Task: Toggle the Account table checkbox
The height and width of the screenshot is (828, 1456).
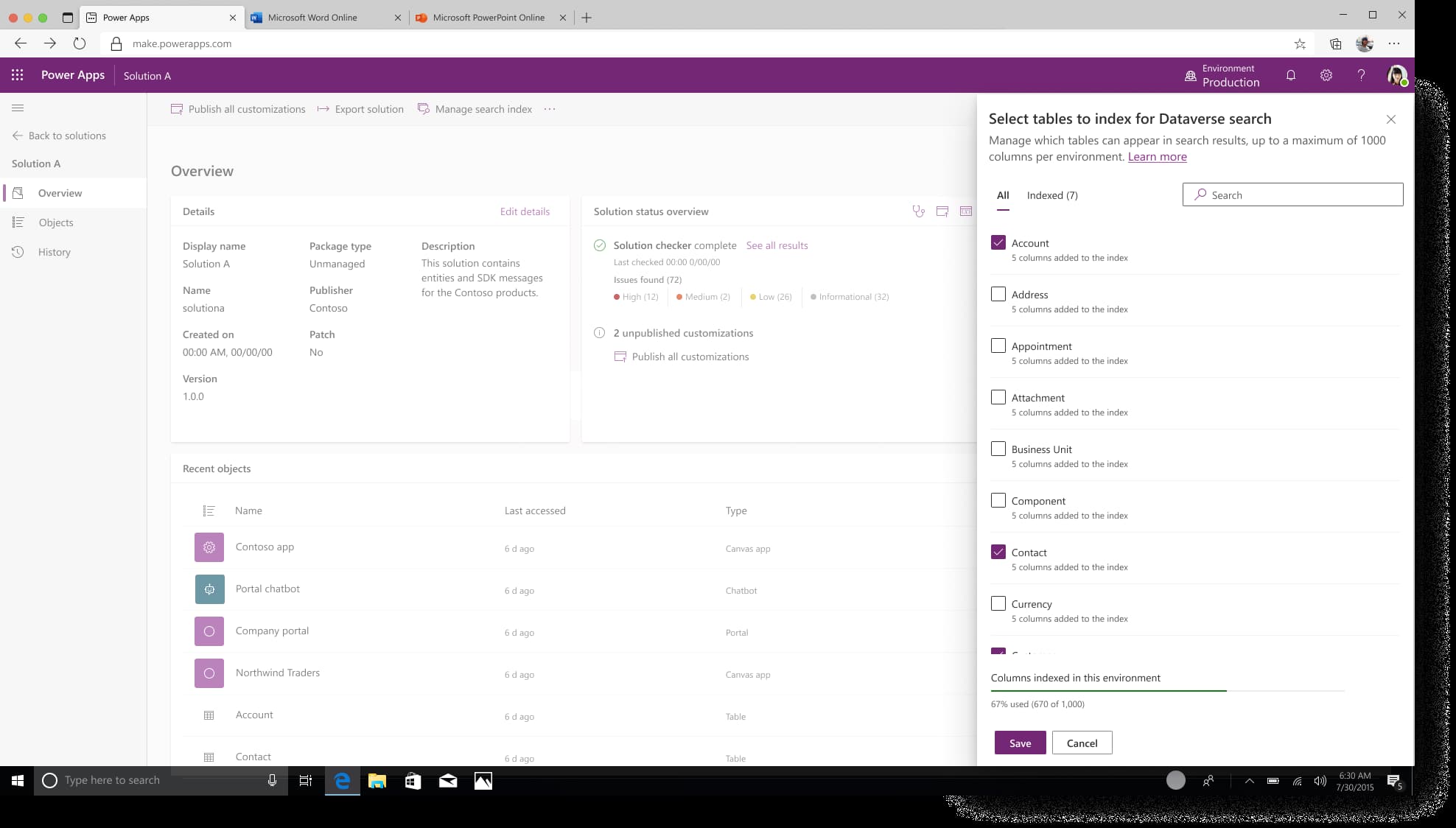Action: [998, 242]
